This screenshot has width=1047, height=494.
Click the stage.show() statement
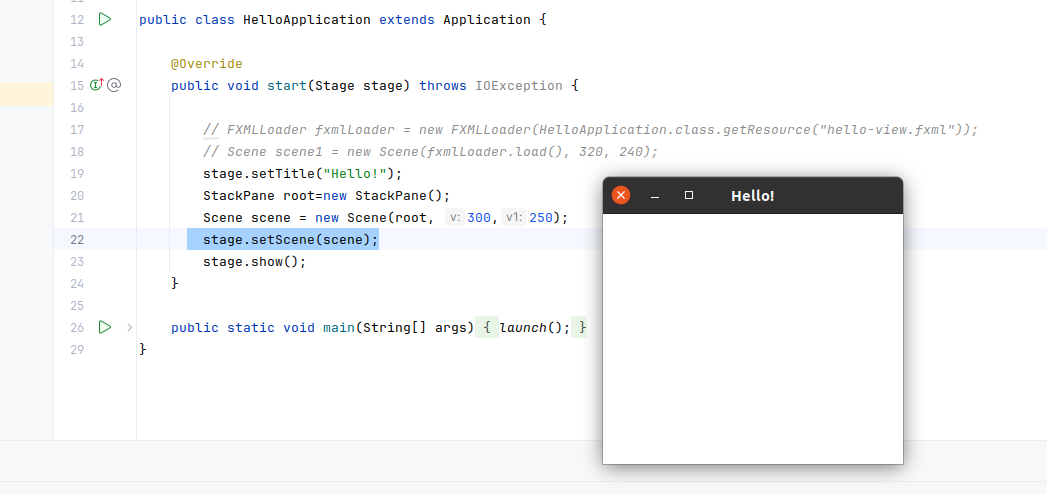254,262
